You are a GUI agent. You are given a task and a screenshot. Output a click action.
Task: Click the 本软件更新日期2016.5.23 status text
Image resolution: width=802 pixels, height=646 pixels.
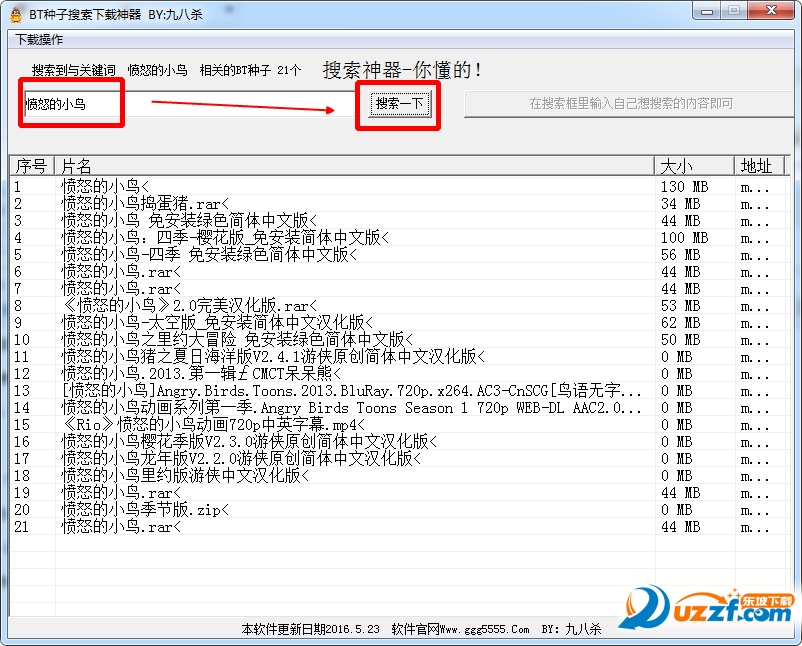coord(310,629)
